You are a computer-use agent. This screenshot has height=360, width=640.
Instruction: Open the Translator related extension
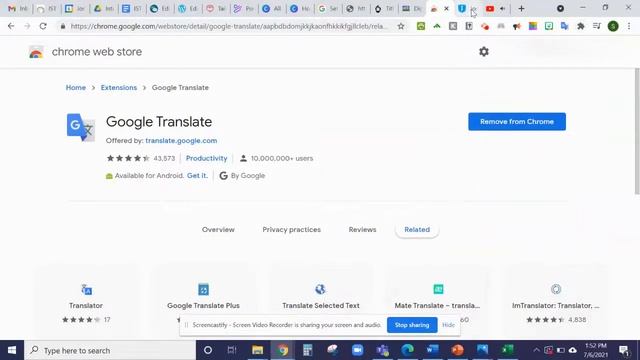click(x=86, y=303)
